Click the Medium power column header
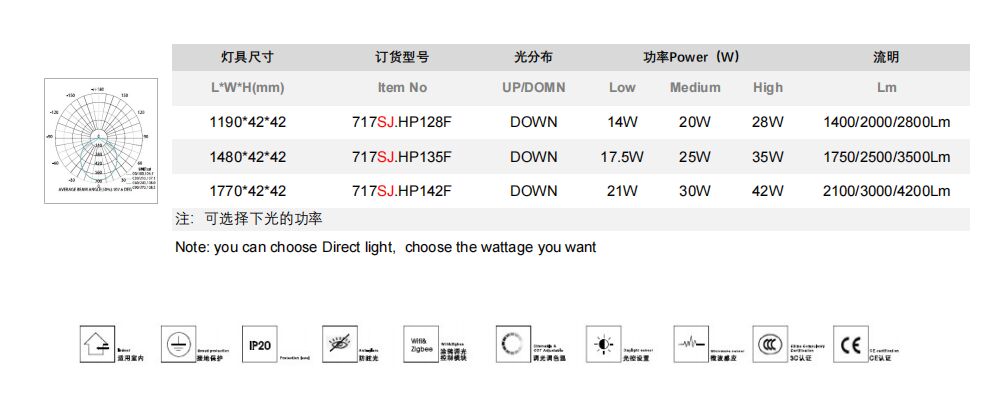992x420 pixels. point(695,88)
